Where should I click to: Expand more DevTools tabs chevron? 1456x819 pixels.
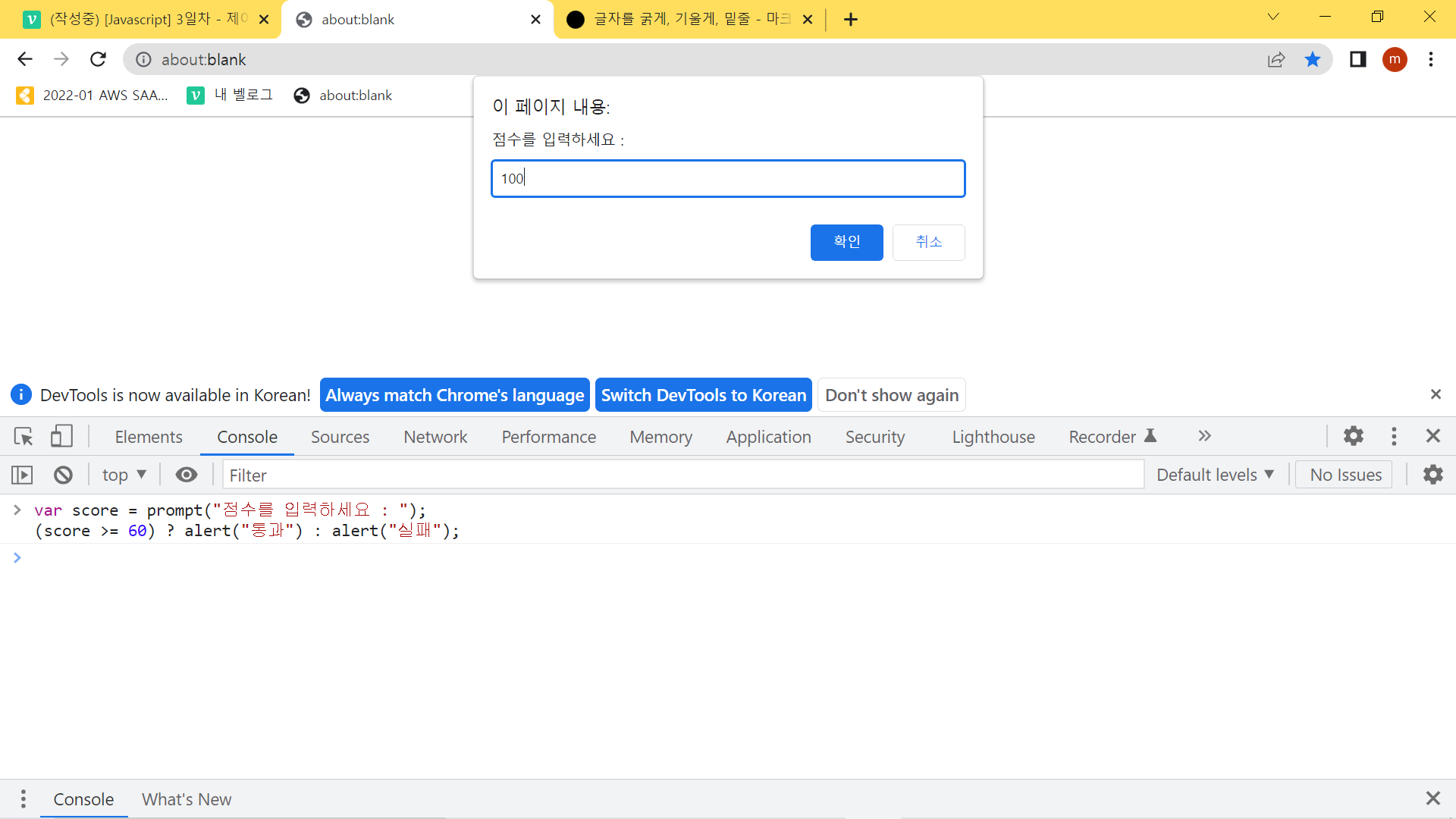click(1204, 436)
